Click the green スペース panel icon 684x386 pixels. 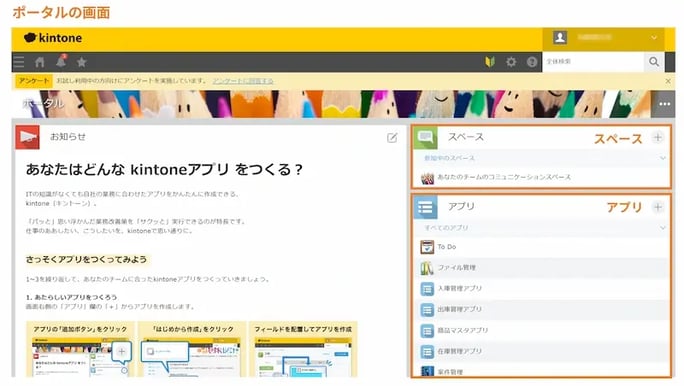[x=425, y=138]
